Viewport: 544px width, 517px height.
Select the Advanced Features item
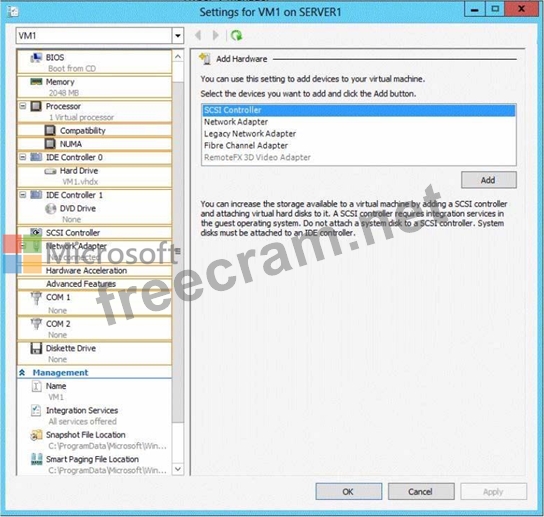tap(94, 284)
